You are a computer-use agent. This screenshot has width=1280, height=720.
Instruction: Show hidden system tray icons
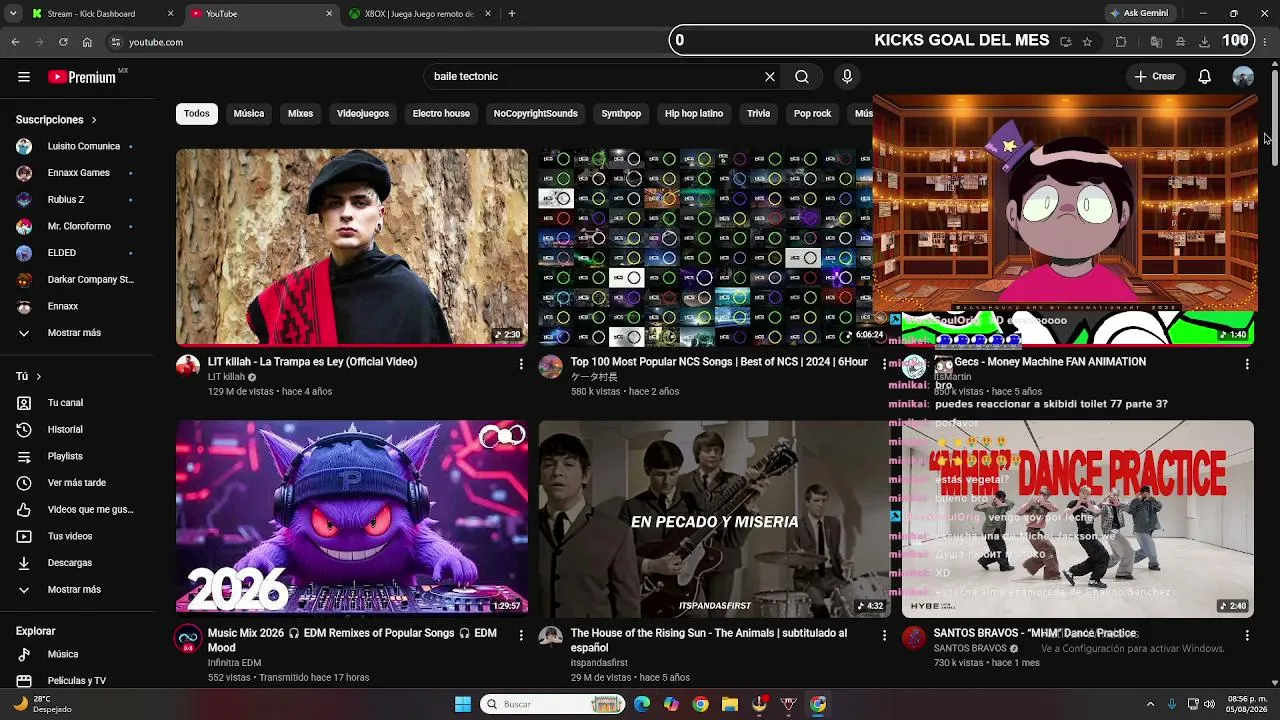click(1150, 704)
